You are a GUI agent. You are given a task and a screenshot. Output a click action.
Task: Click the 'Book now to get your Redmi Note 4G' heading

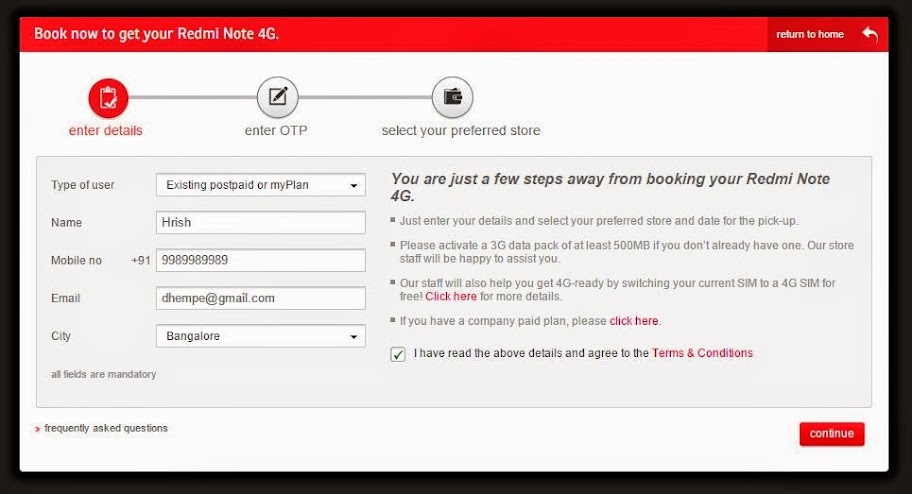[156, 34]
